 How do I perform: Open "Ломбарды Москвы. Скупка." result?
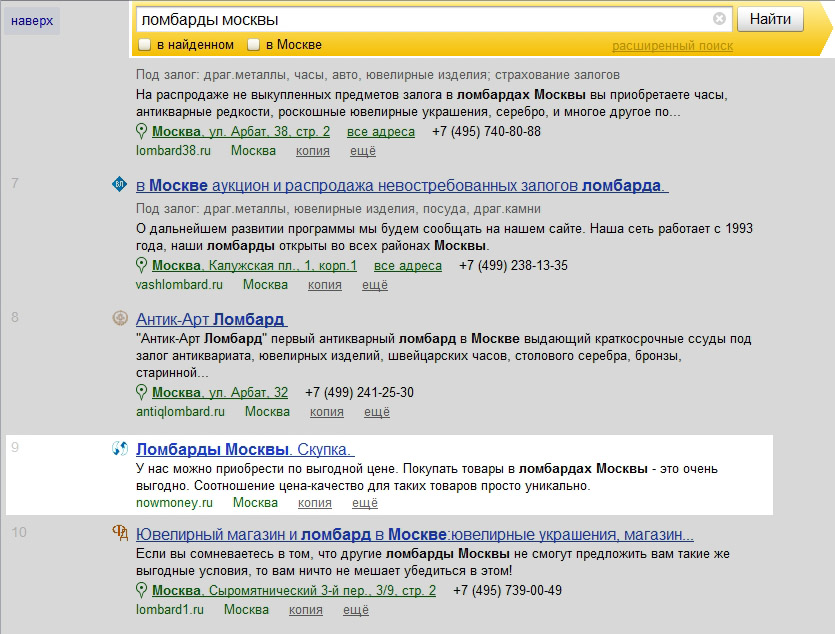[245, 449]
